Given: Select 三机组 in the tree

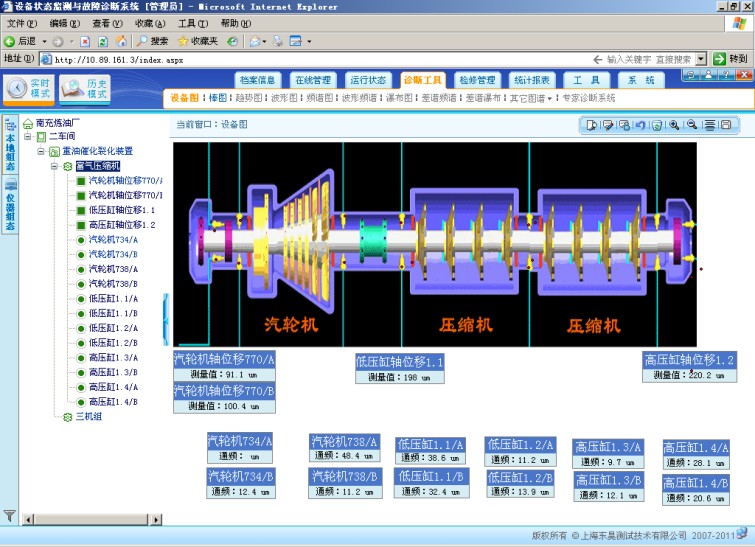Looking at the screenshot, I should [89, 417].
